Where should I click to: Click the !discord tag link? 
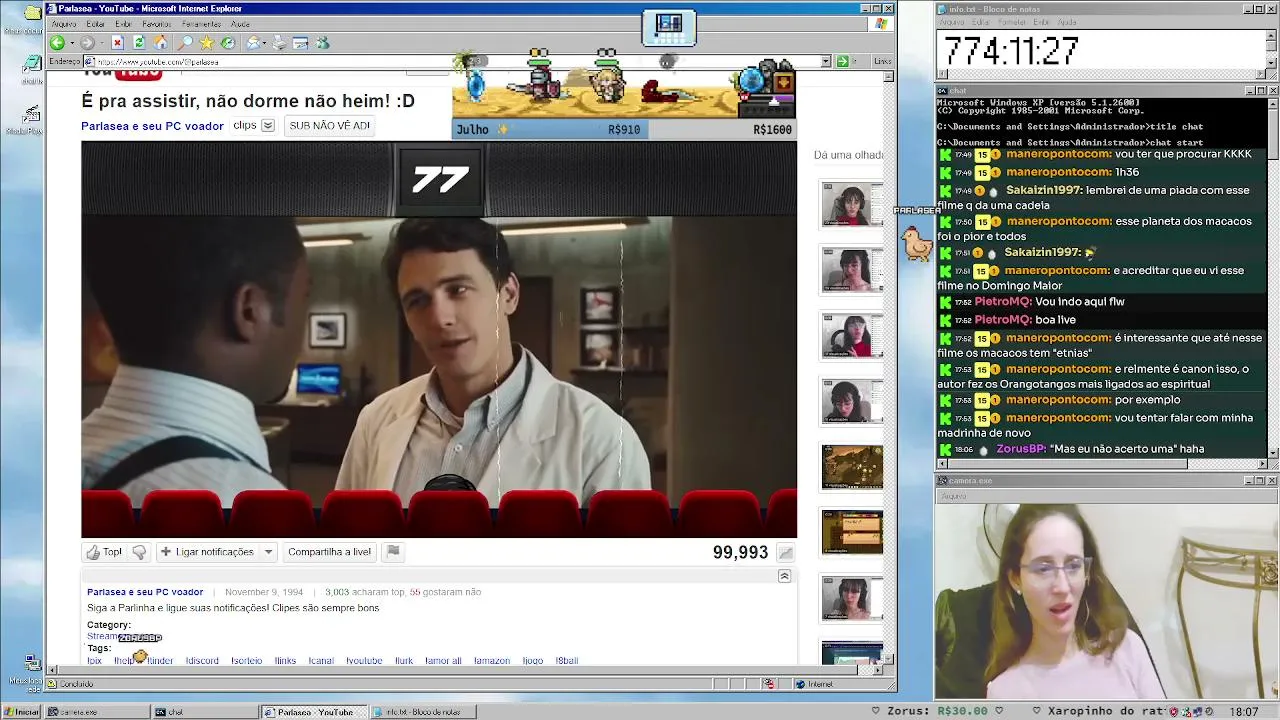[x=202, y=661]
